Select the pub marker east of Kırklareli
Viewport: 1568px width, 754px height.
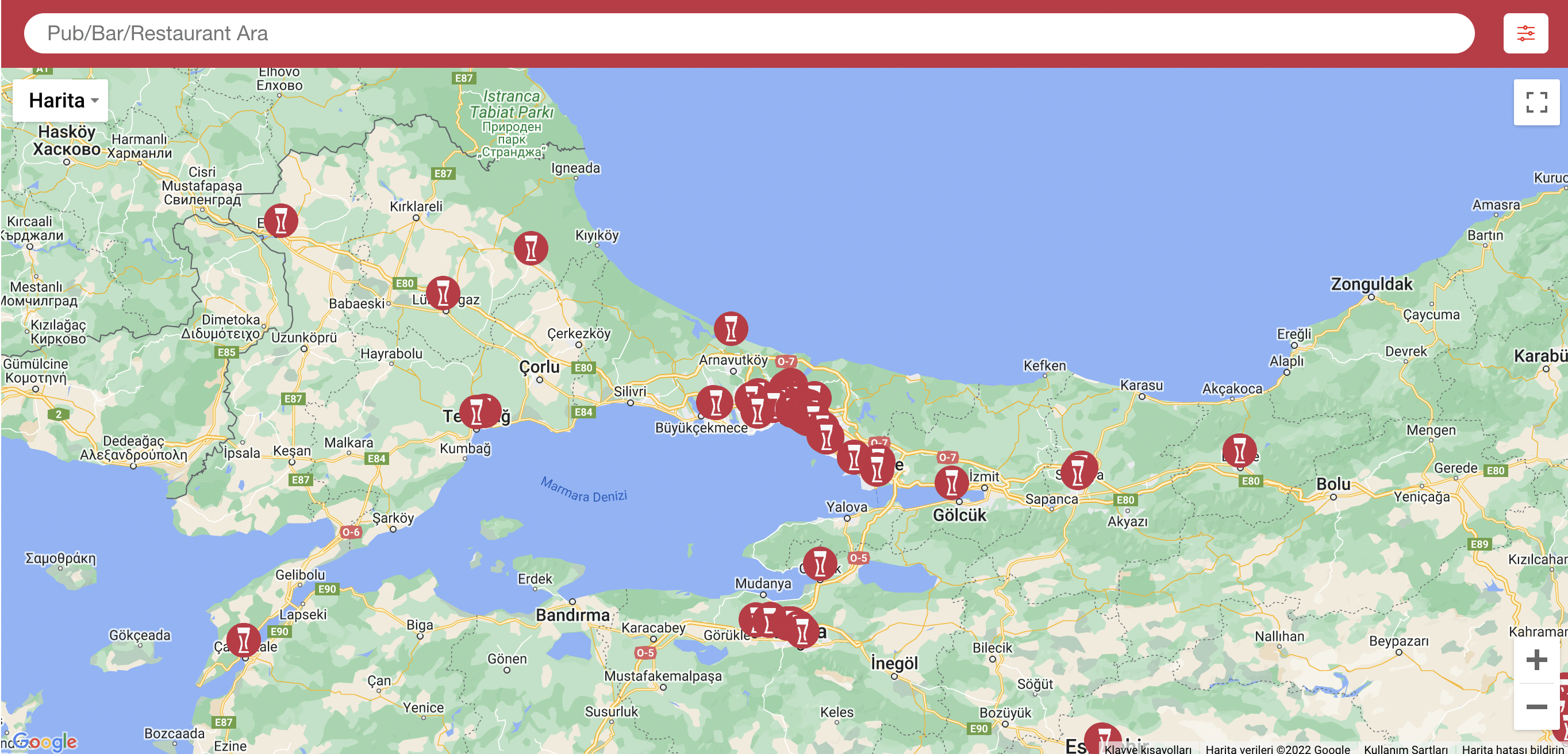[x=531, y=248]
